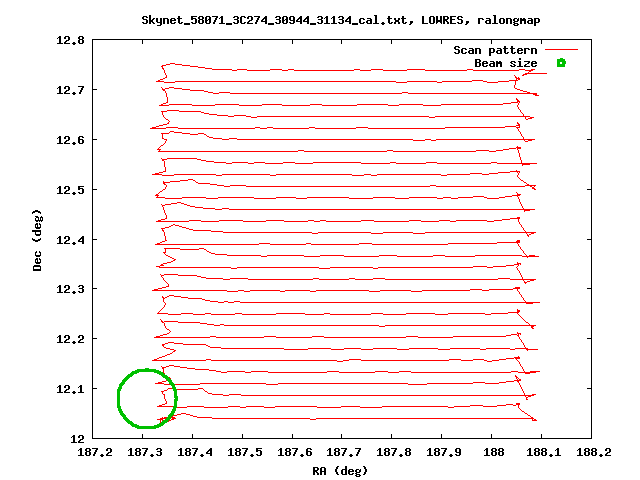The height and width of the screenshot is (480, 640).
Task: Click the x-axis tick label 187.6
Action: [295, 452]
